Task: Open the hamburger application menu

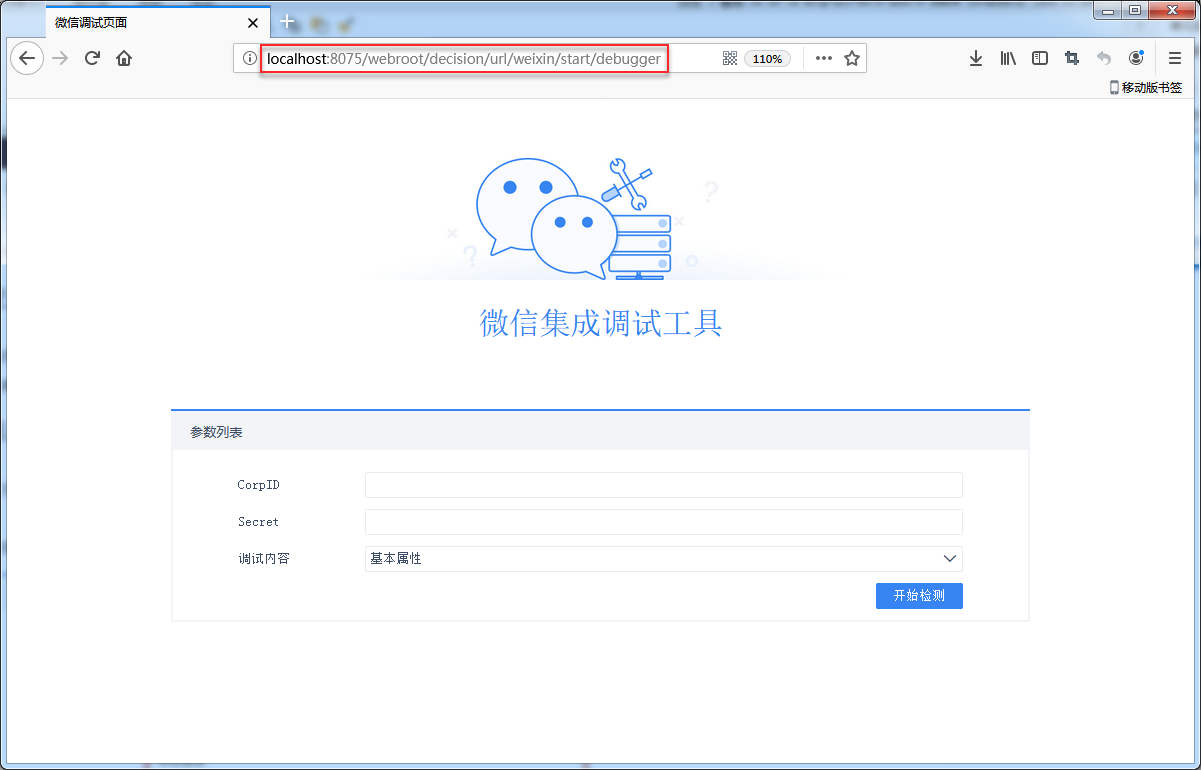Action: [1175, 59]
